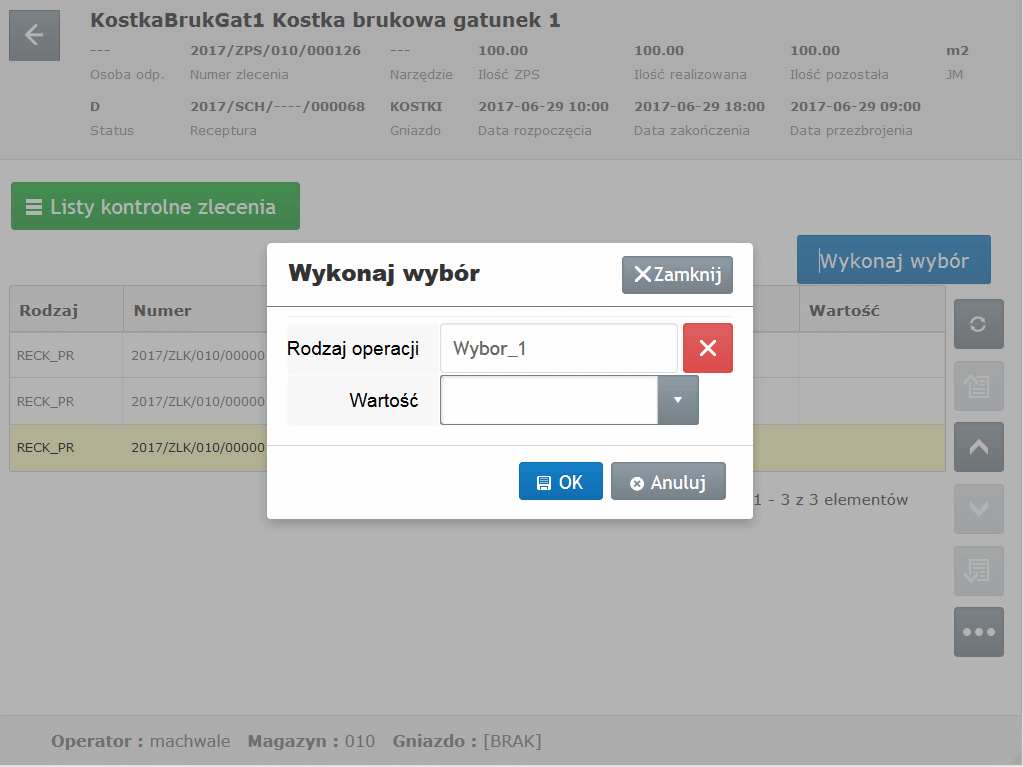Click order number 2017/ZPS/010/000126

(275, 50)
